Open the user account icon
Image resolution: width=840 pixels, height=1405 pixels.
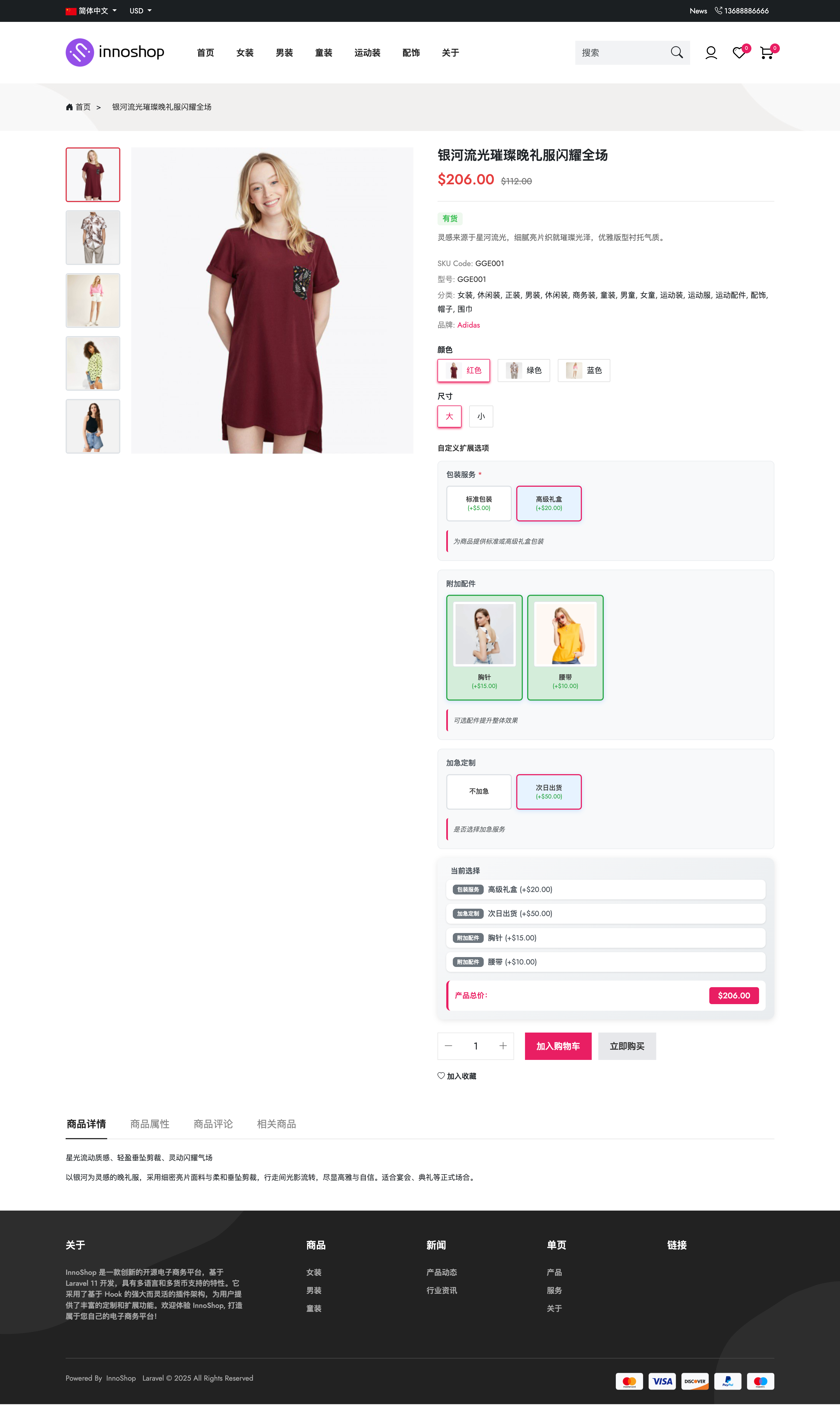point(711,53)
